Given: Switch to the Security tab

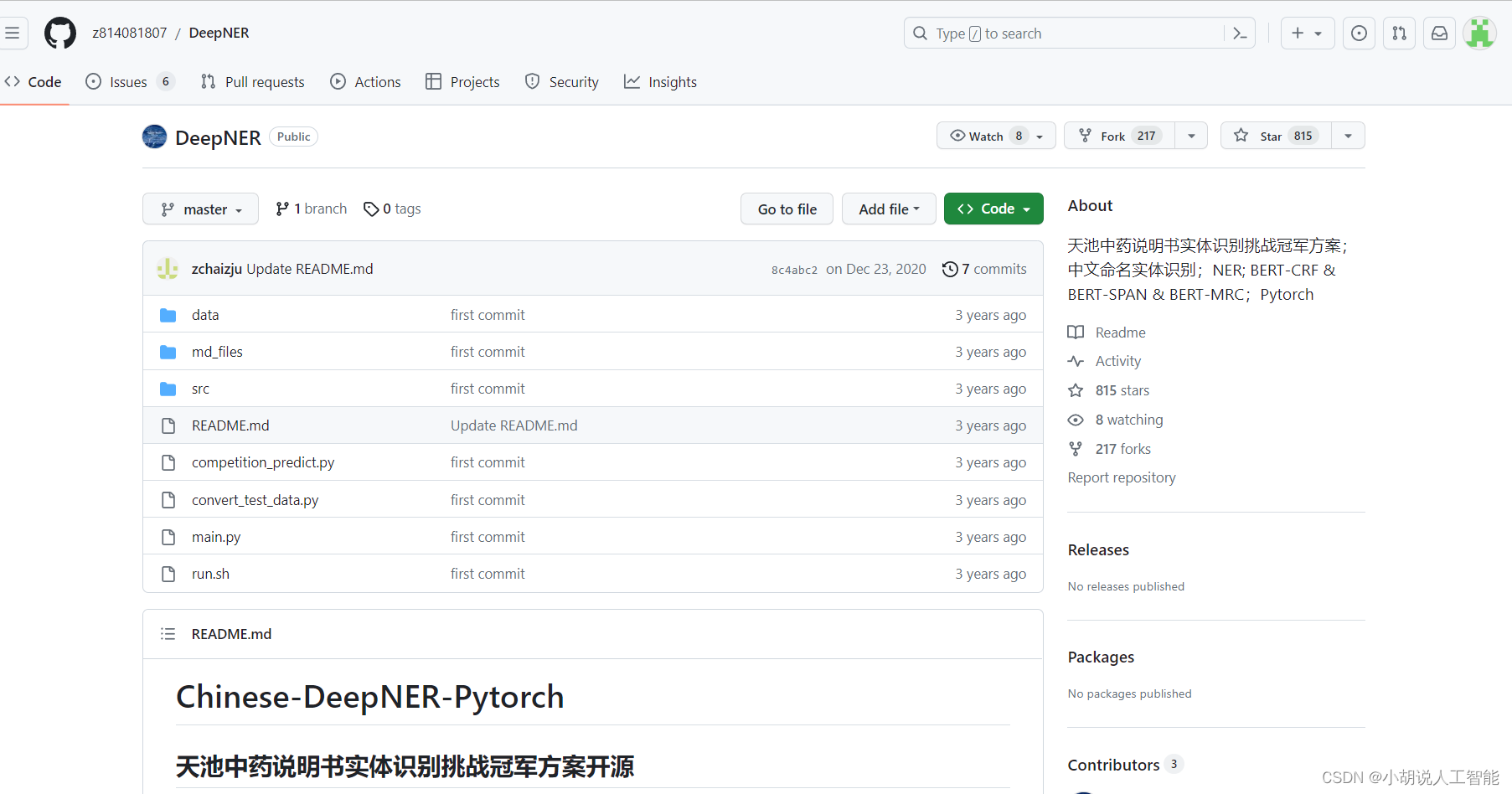Looking at the screenshot, I should [x=561, y=82].
